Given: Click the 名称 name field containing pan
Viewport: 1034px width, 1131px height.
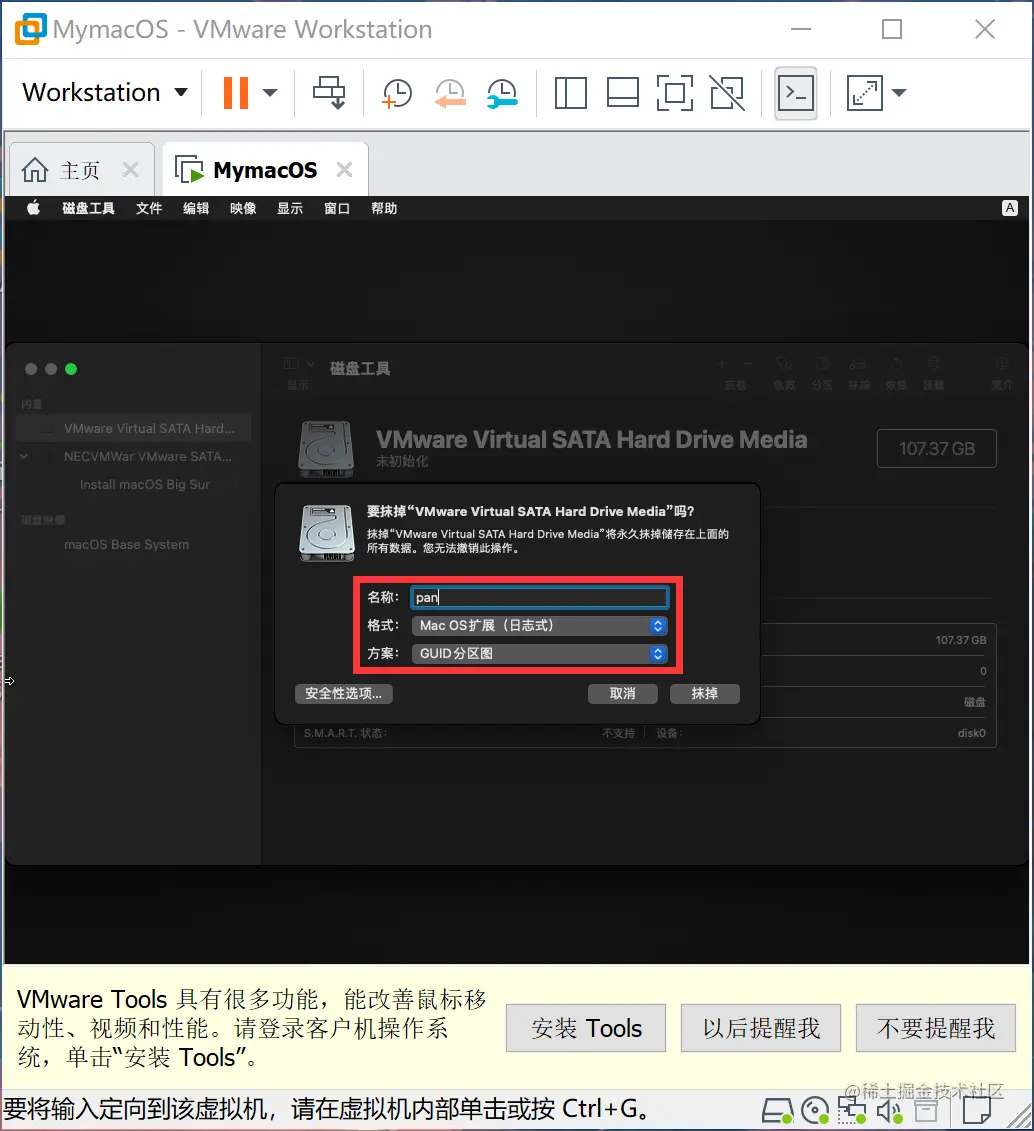Looking at the screenshot, I should [x=539, y=597].
